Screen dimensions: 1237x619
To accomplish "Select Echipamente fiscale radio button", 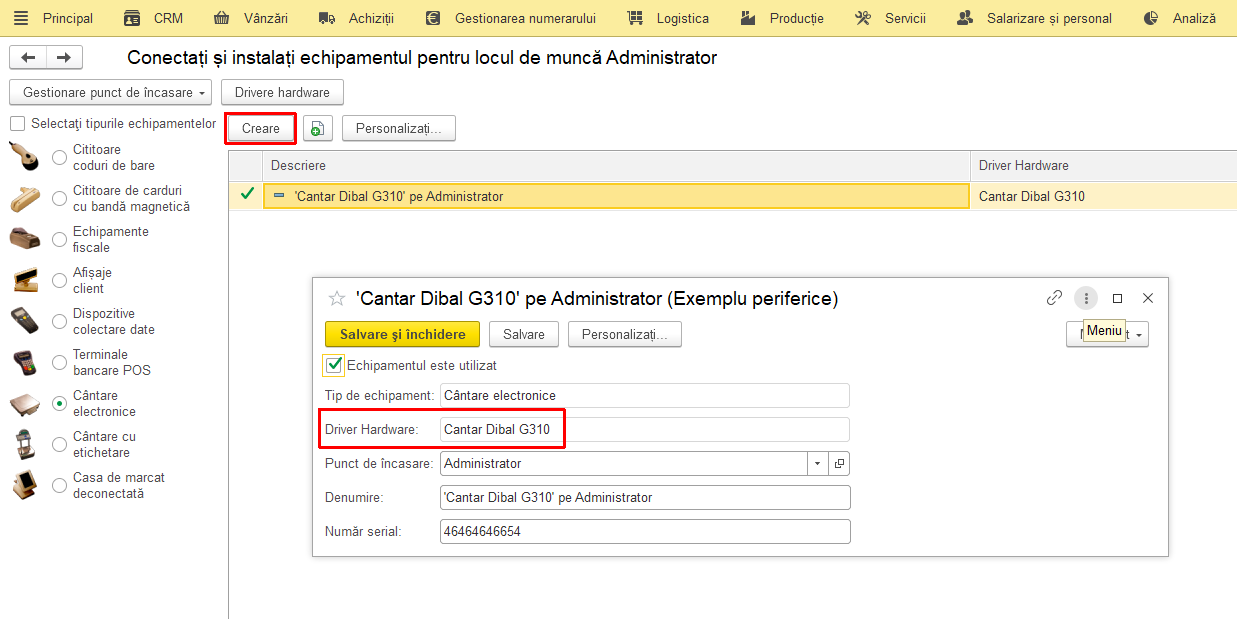I will [60, 240].
